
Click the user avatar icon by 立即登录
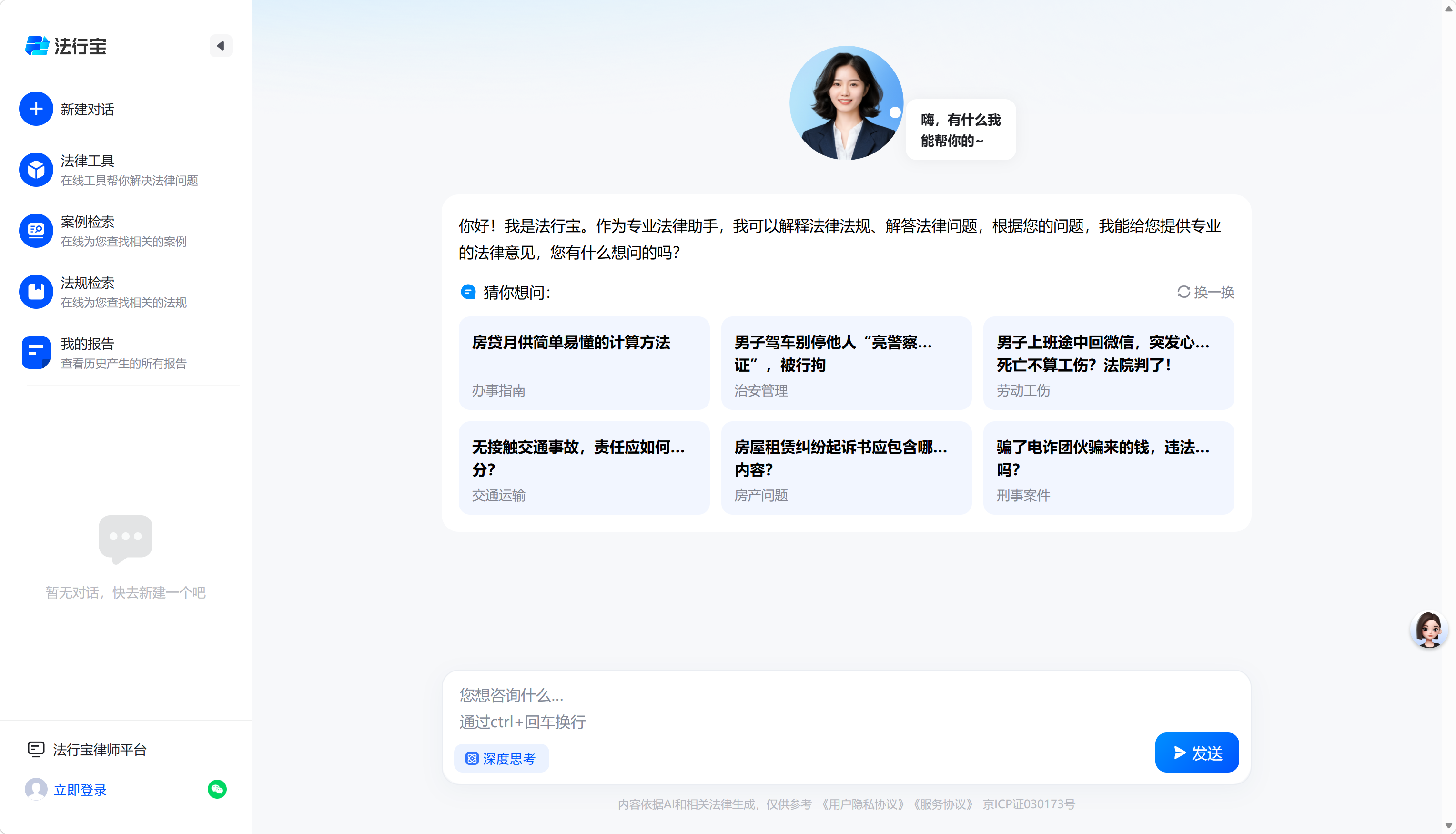(x=36, y=789)
